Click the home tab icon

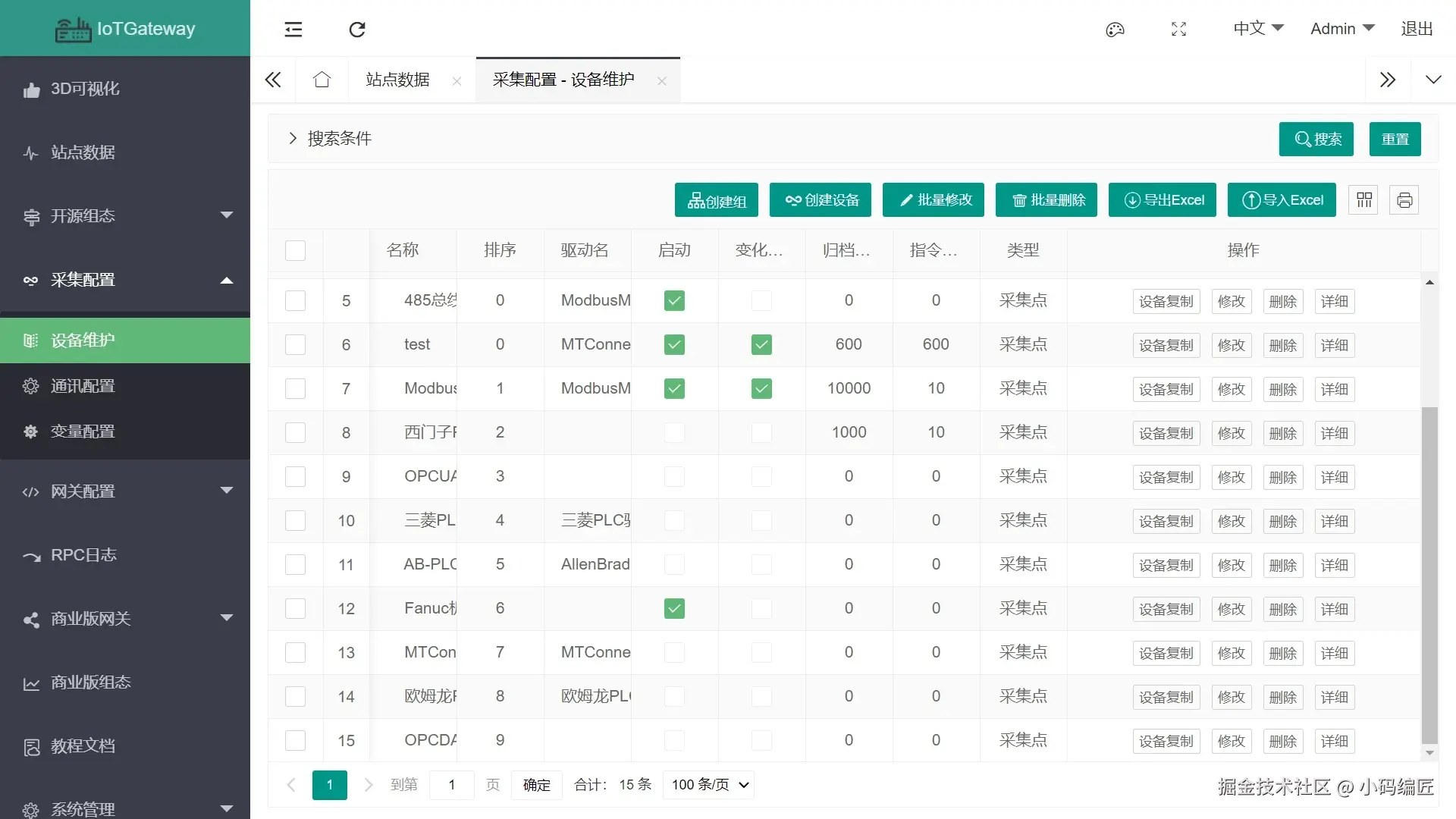coord(322,80)
